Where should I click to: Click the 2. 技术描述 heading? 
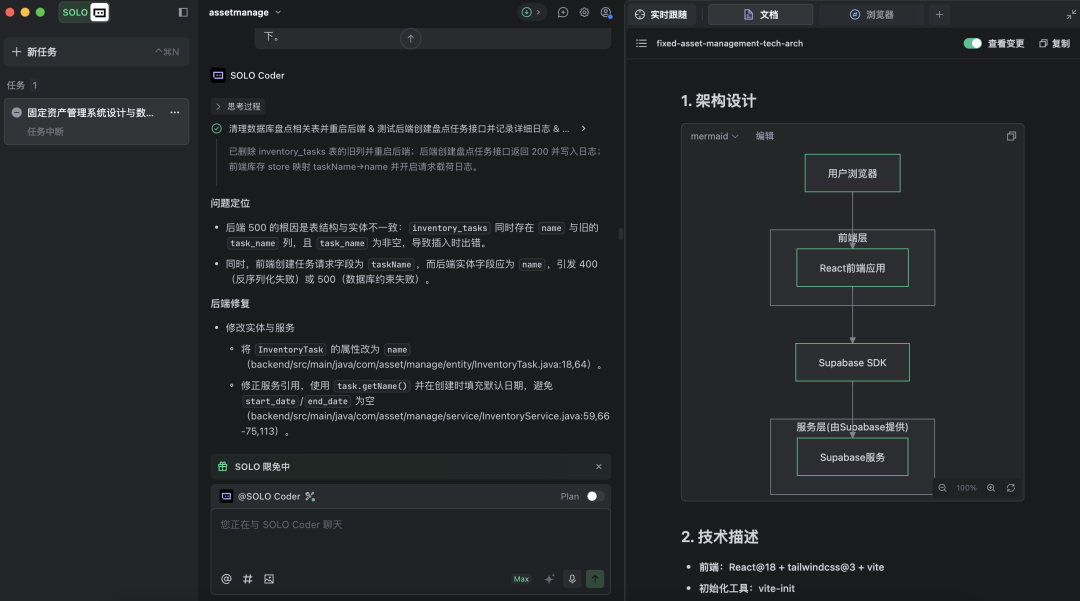(x=720, y=537)
